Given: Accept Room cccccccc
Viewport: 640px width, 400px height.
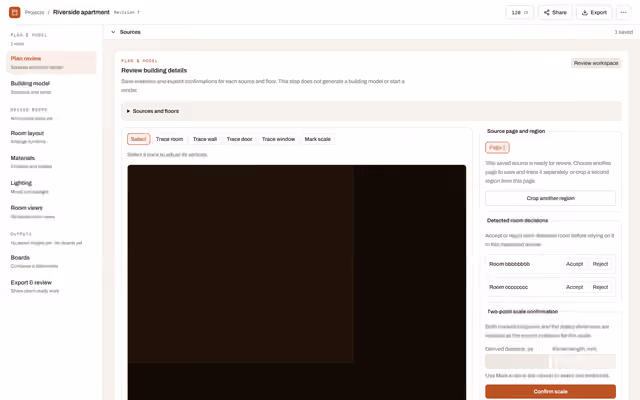Looking at the screenshot, I should point(574,287).
